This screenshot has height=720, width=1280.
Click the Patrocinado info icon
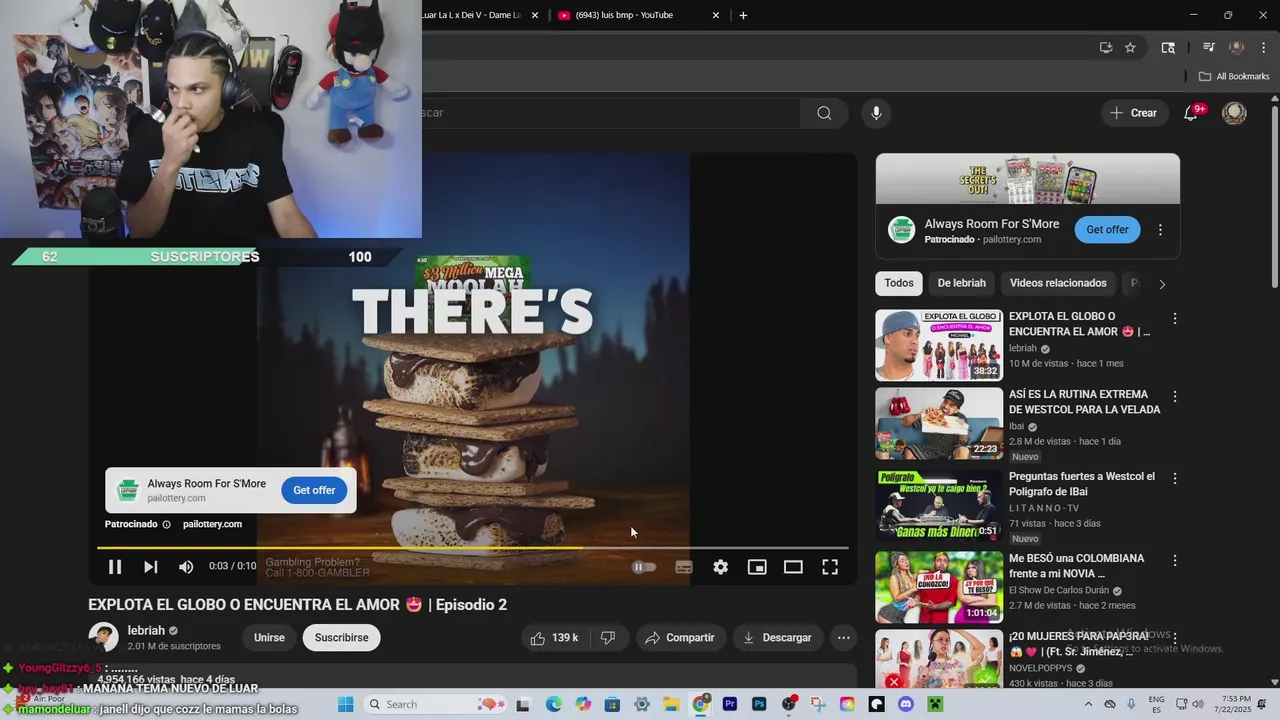click(x=166, y=524)
